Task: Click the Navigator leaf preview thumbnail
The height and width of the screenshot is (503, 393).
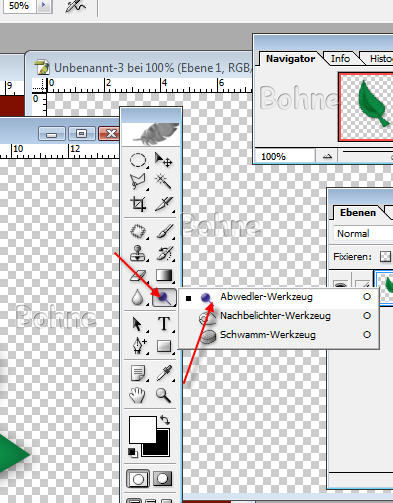Action: click(x=366, y=107)
